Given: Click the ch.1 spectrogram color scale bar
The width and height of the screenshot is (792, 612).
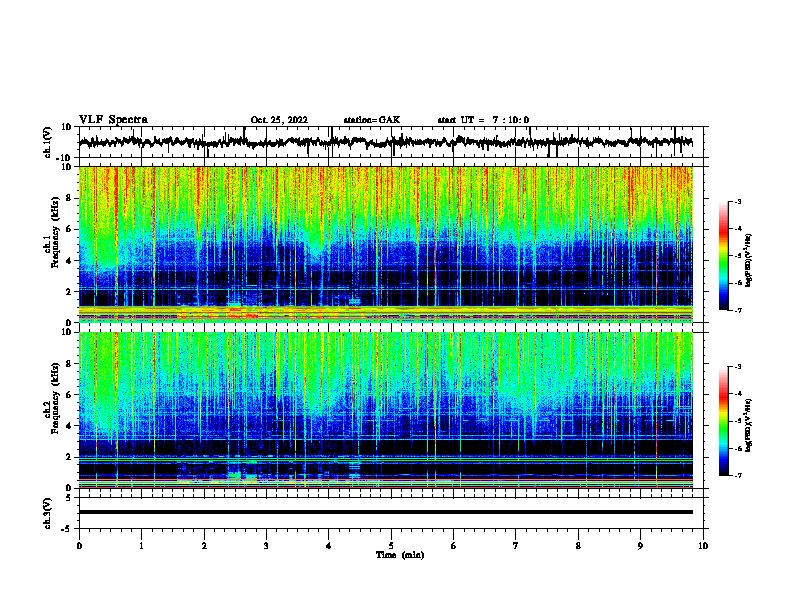Looking at the screenshot, I should (724, 256).
